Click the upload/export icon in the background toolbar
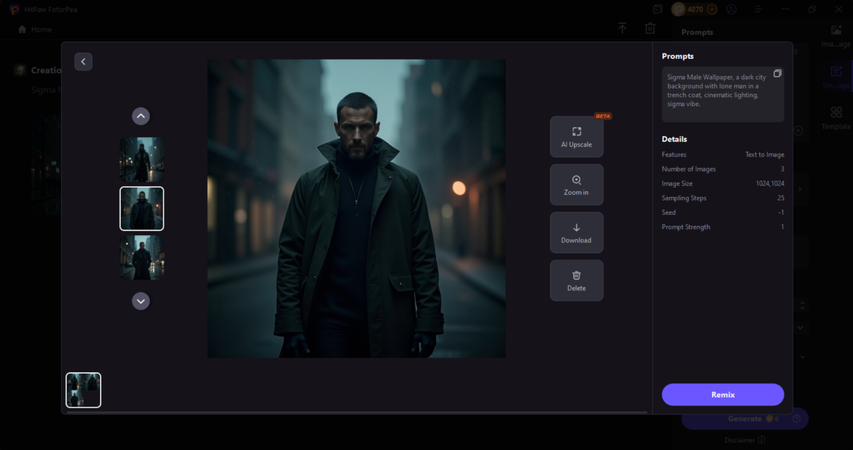 point(622,28)
